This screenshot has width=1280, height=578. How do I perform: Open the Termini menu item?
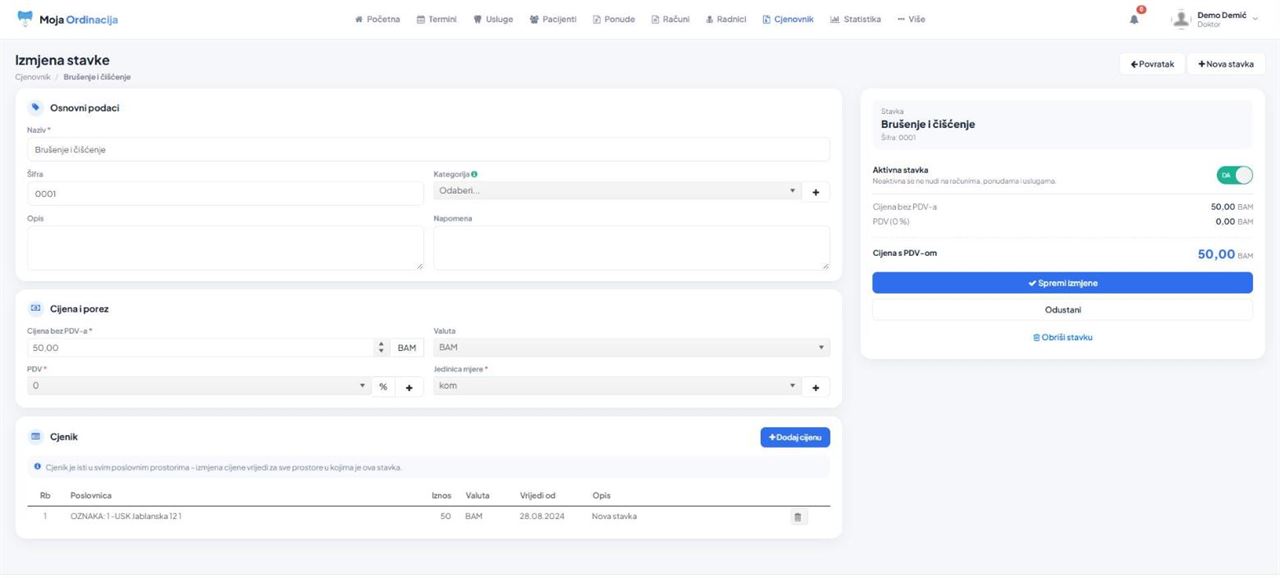pyautogui.click(x=436, y=19)
